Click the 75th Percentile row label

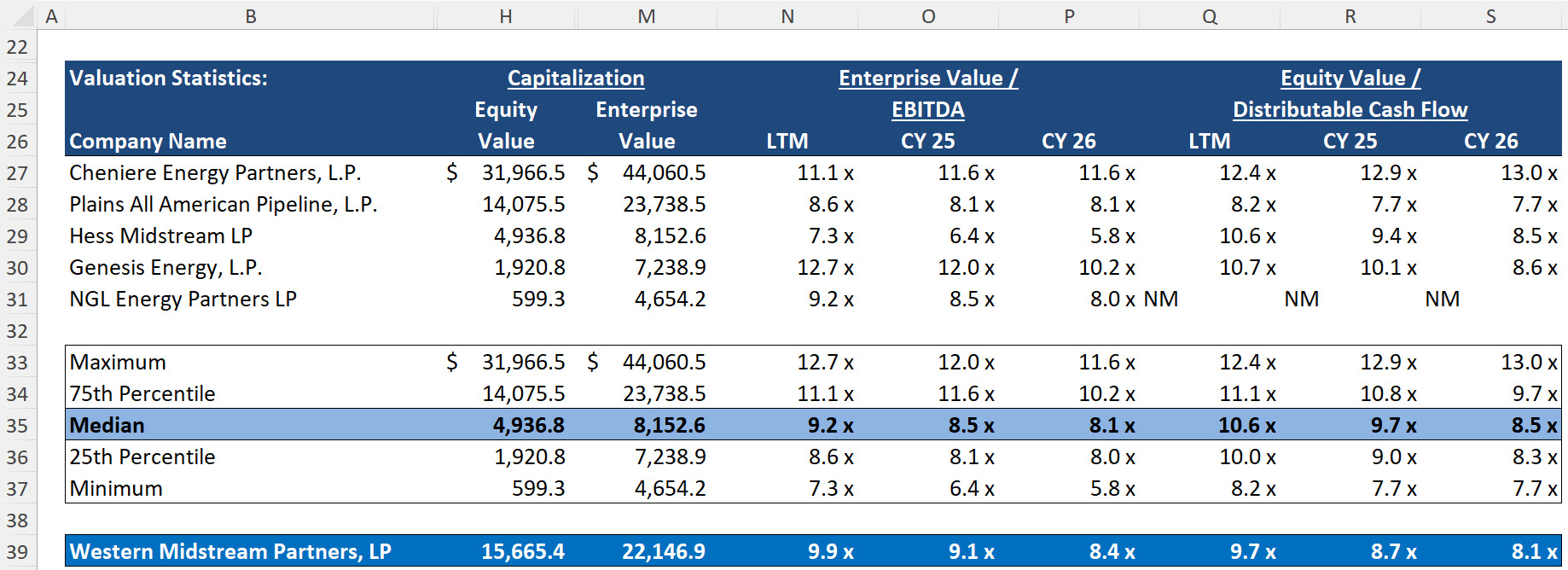[x=142, y=393]
